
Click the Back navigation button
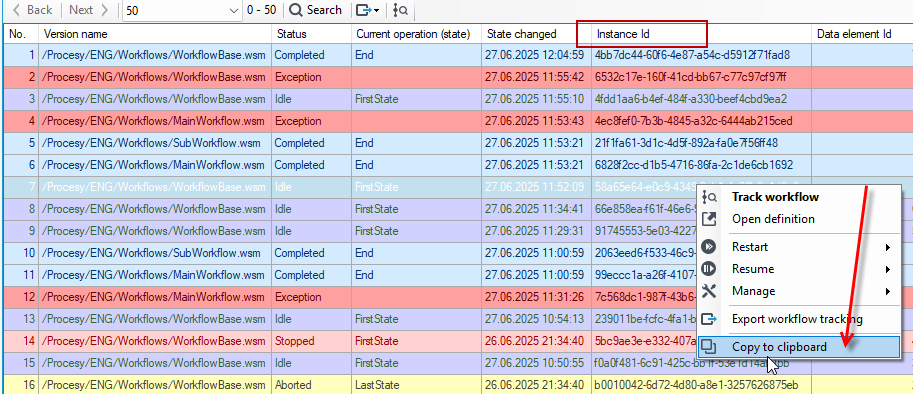(x=33, y=10)
